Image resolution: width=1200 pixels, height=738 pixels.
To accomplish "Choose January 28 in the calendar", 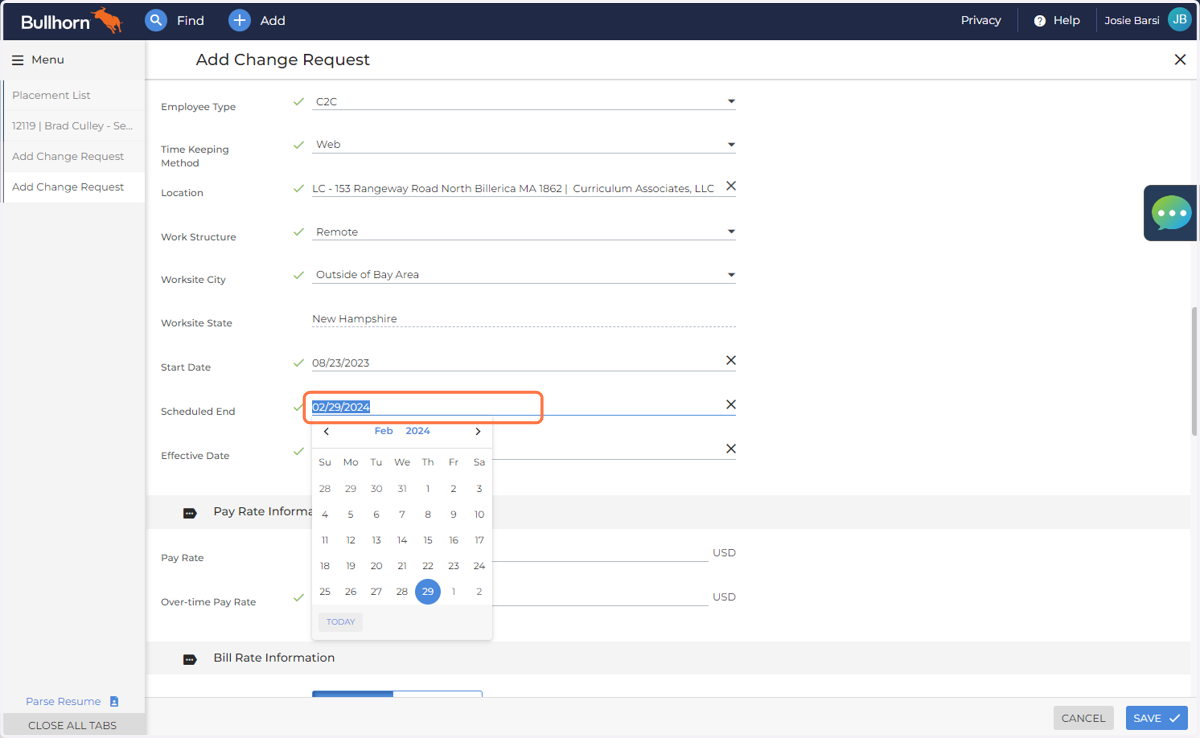I will [325, 489].
